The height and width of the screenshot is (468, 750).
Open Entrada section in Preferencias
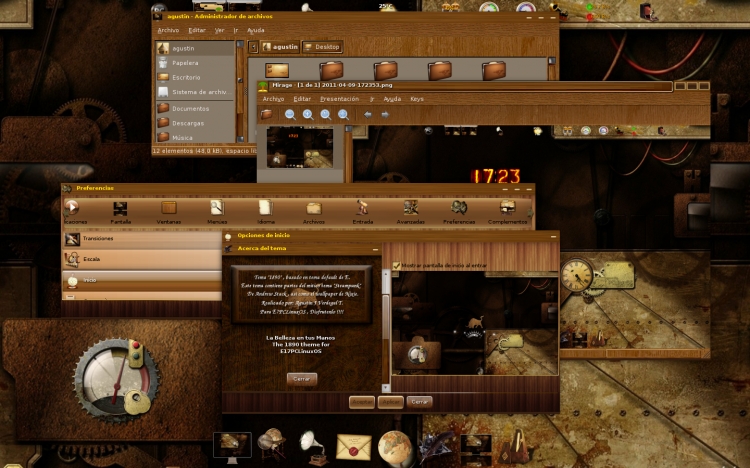363,212
